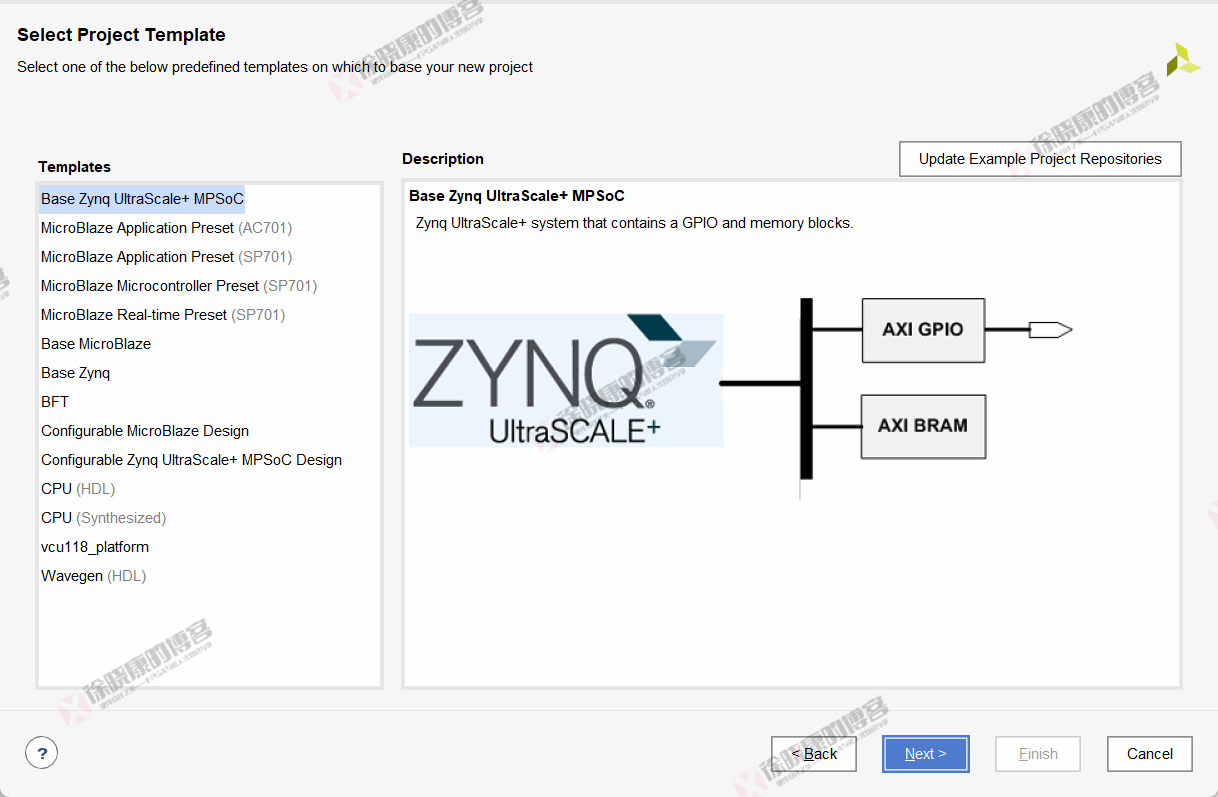Screen dimensions: 1218x797
Task: Select MicroBlaze Application Preset (AC701)
Action: click(166, 228)
